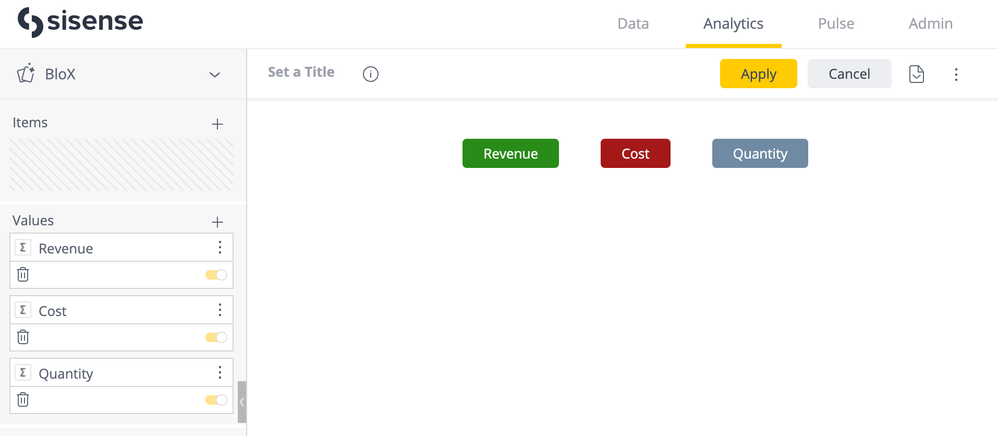This screenshot has height=436, width=998.
Task: Click the save widget document icon
Action: 916,74
